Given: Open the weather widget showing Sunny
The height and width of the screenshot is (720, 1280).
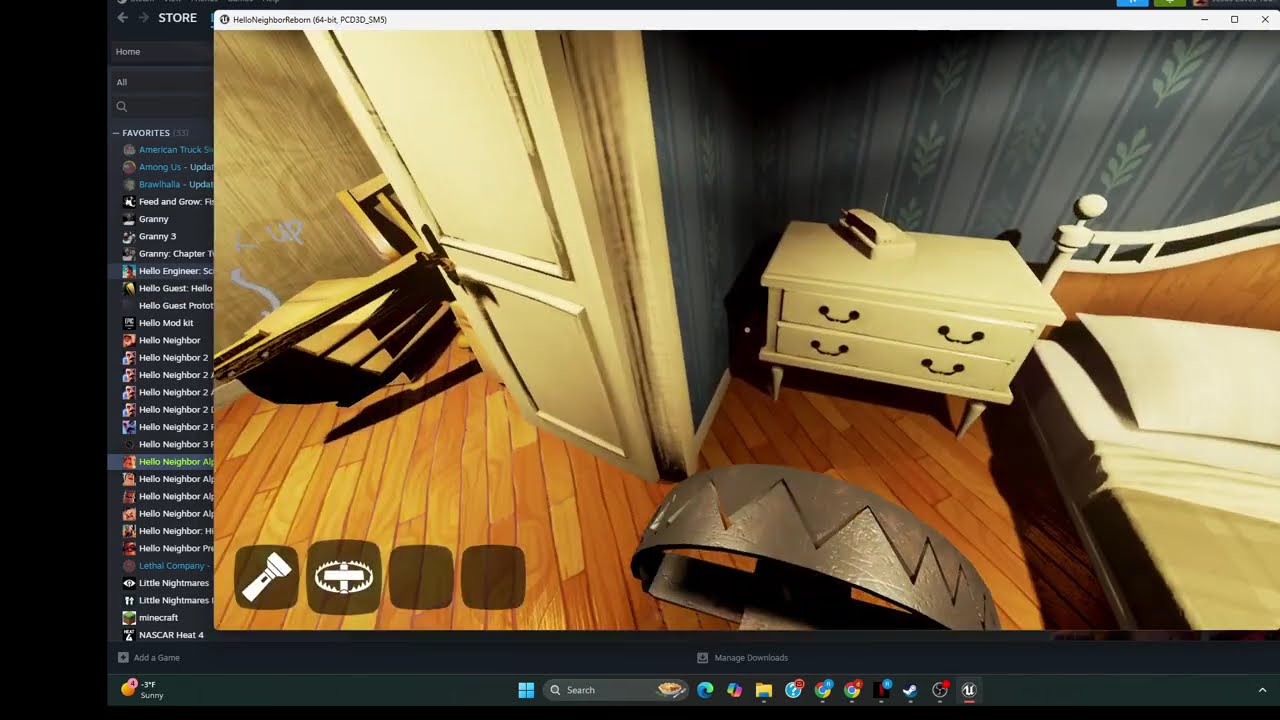Looking at the screenshot, I should [142, 690].
